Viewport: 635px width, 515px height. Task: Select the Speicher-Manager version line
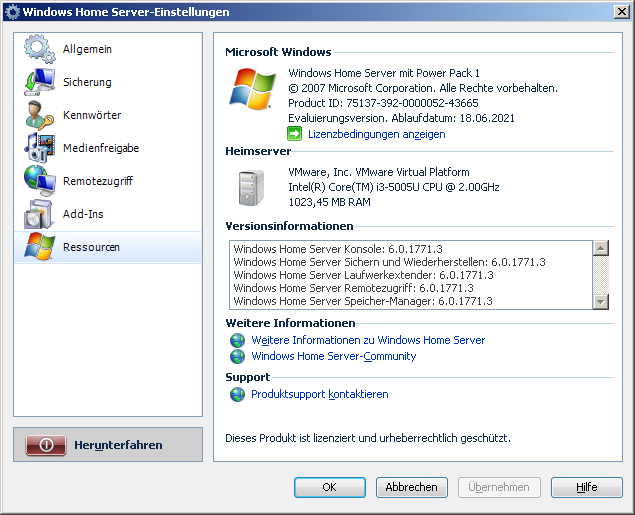(363, 301)
